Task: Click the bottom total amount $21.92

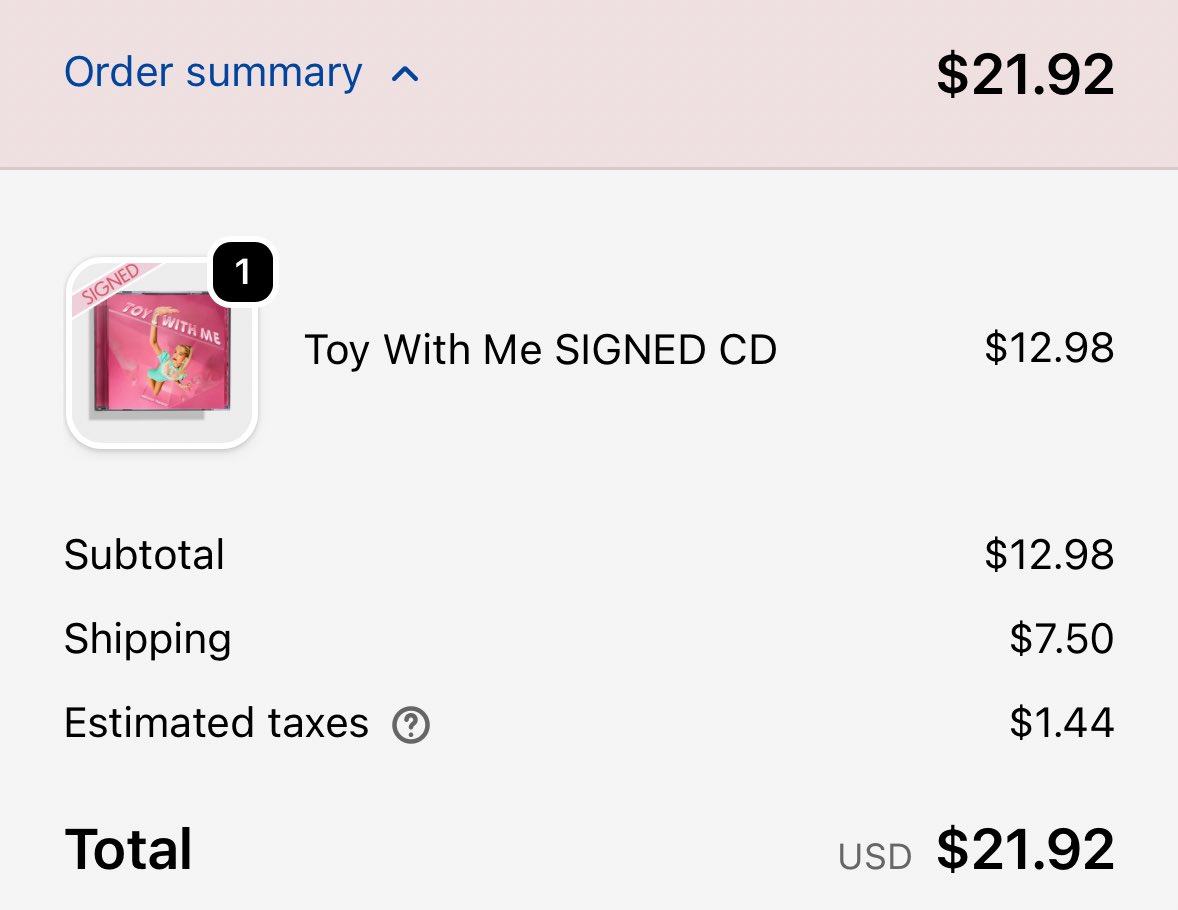Action: coord(1025,850)
